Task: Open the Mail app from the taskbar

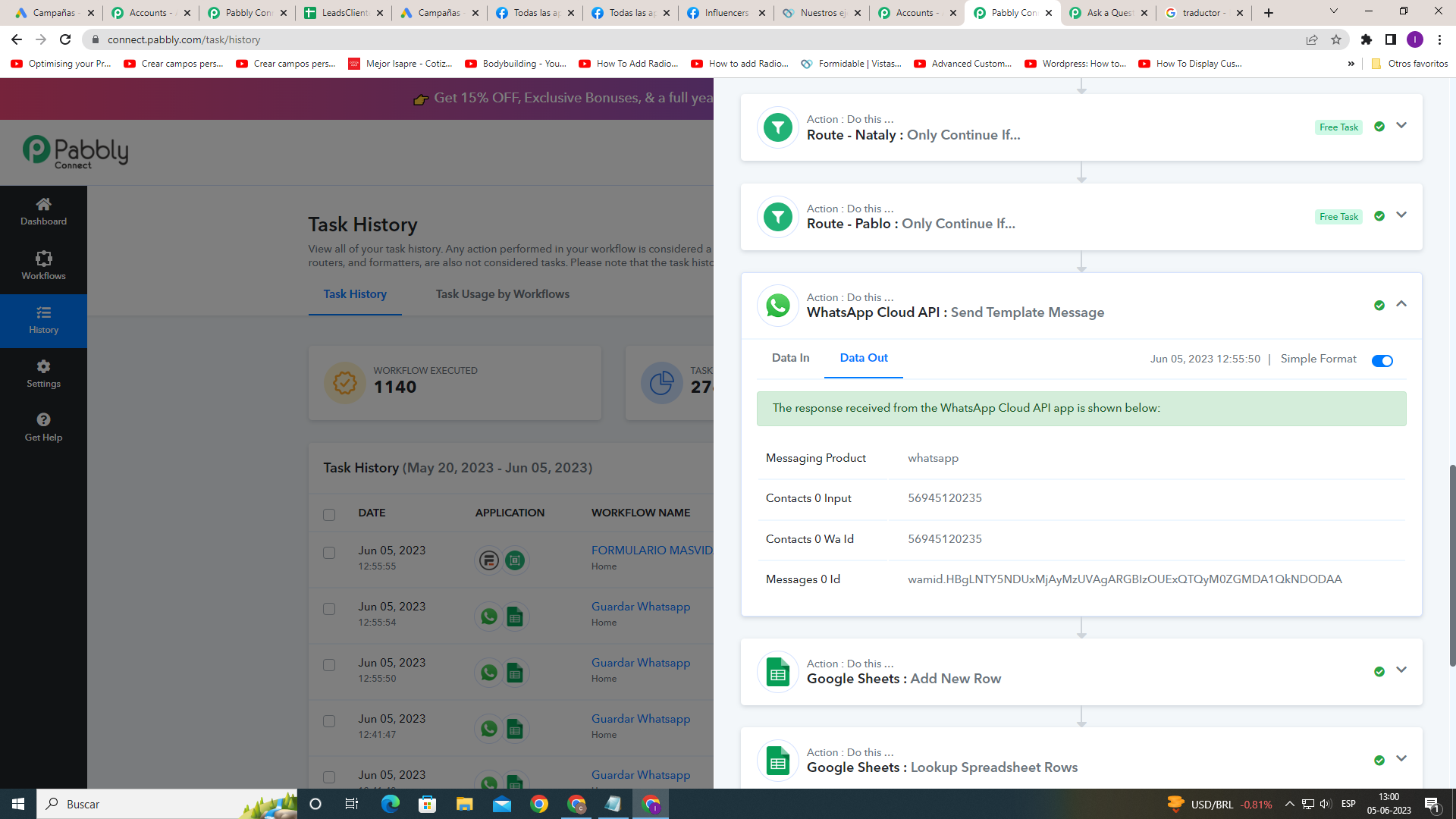Action: pyautogui.click(x=502, y=804)
